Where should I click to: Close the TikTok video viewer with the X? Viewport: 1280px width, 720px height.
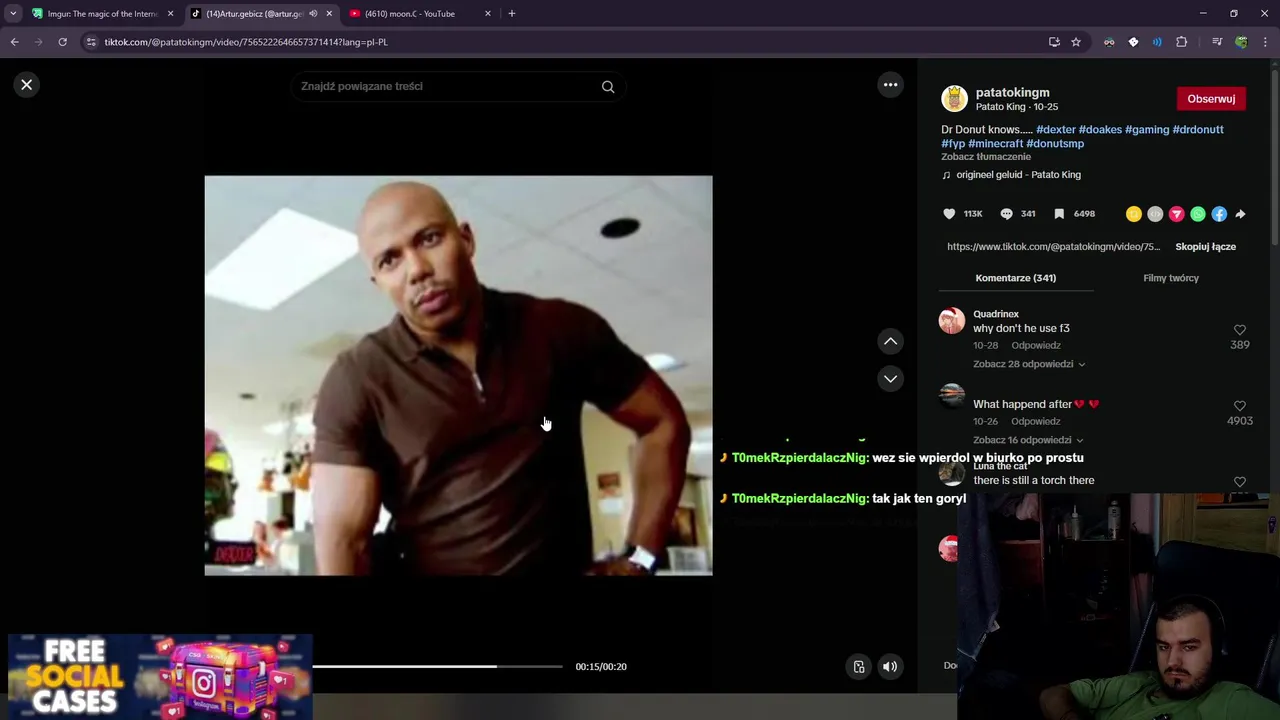[x=27, y=85]
